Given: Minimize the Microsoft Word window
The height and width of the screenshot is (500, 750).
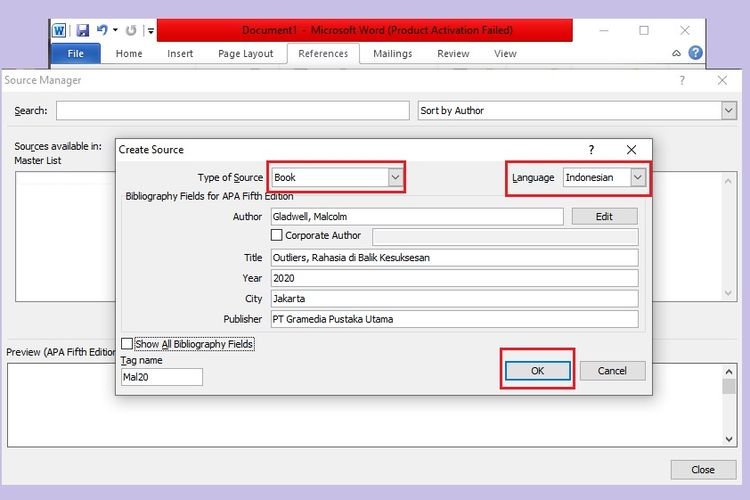Looking at the screenshot, I should click(x=604, y=31).
